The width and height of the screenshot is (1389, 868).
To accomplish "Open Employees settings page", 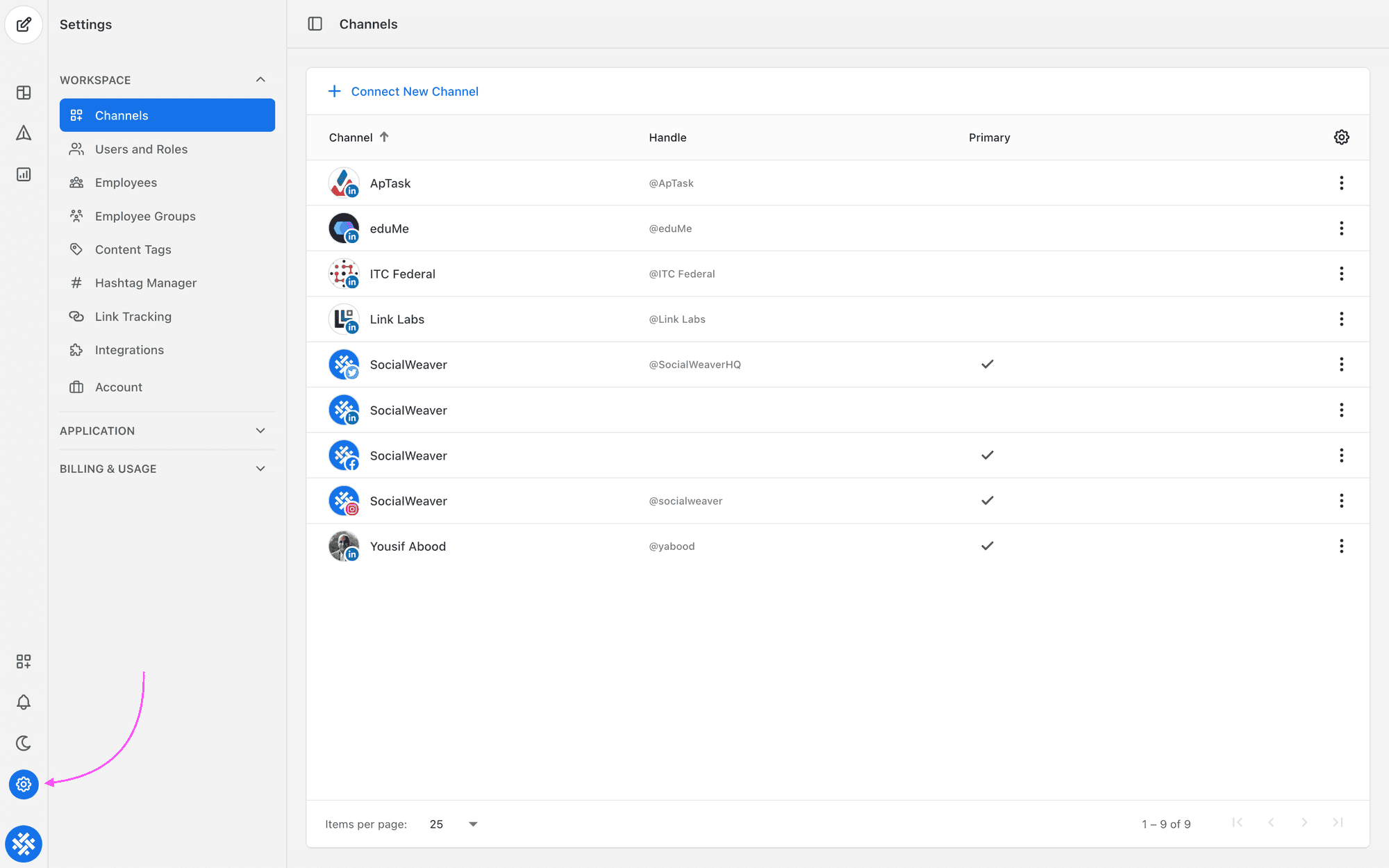I will tap(167, 183).
